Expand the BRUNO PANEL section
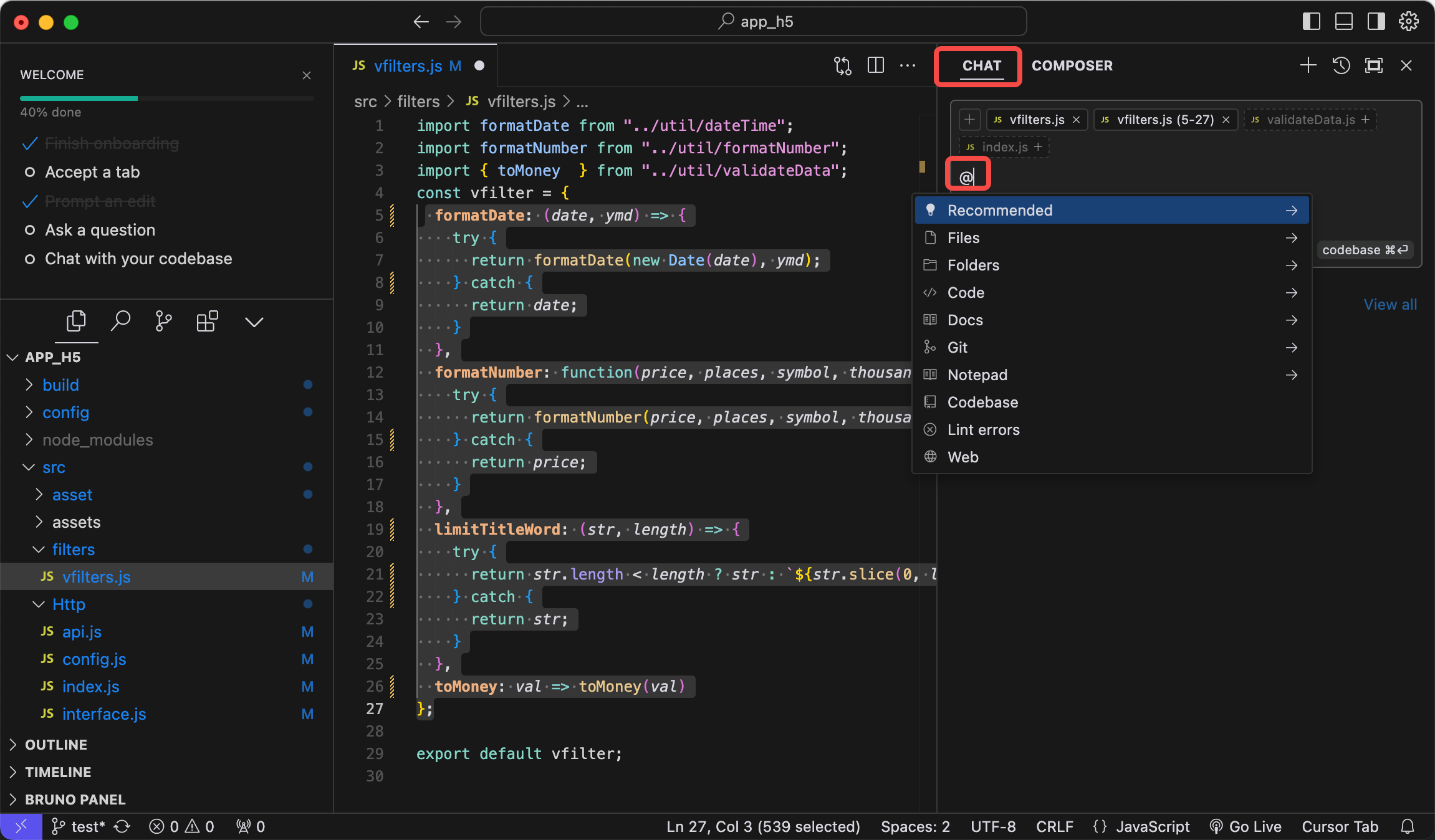1435x840 pixels. (x=167, y=799)
